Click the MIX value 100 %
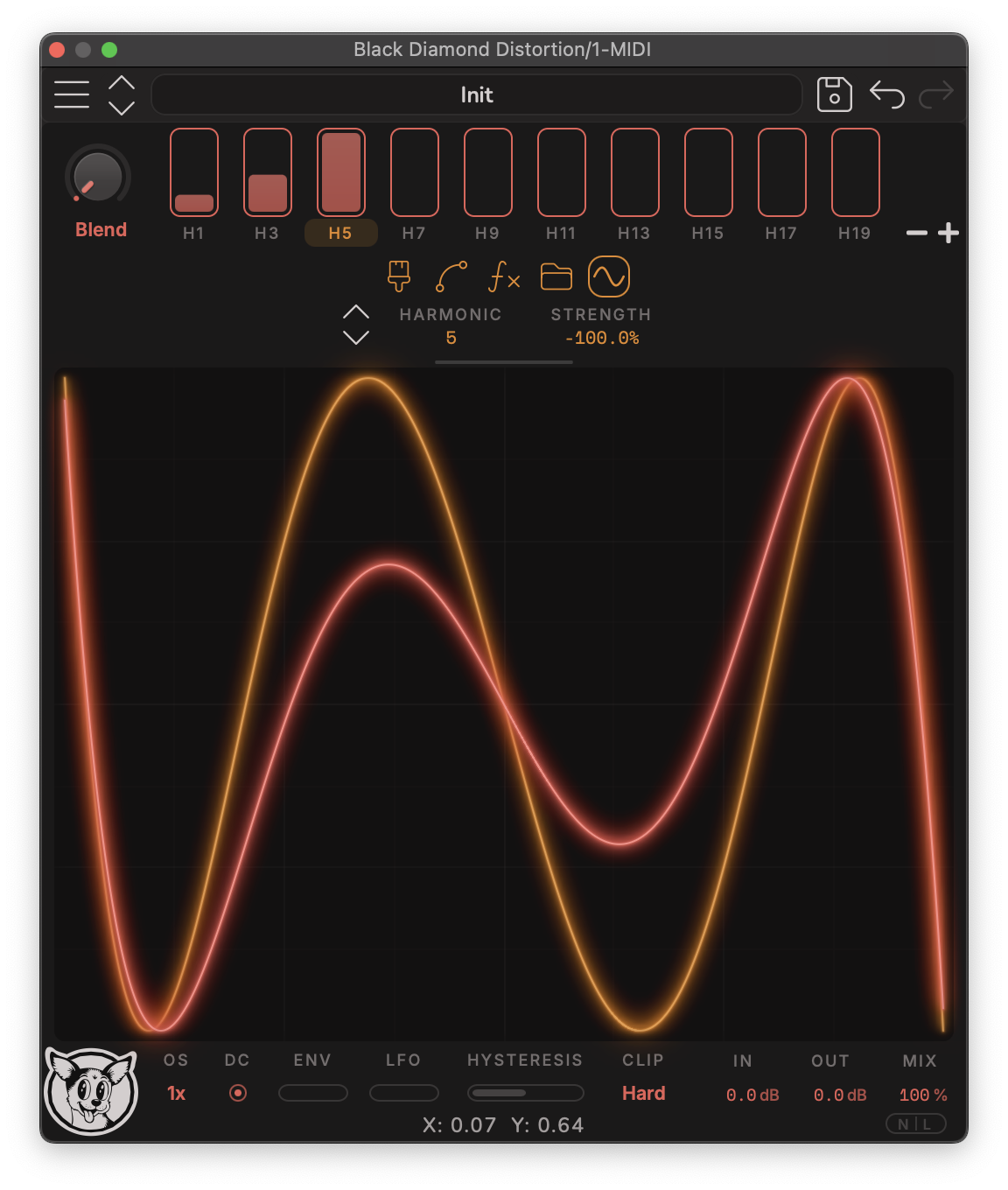Screen dimensions: 1008x1190 (x=923, y=1095)
